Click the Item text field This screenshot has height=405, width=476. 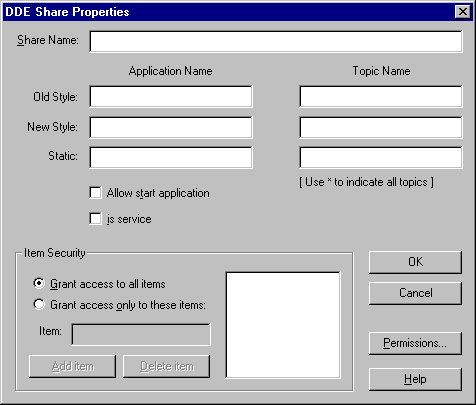[141, 334]
